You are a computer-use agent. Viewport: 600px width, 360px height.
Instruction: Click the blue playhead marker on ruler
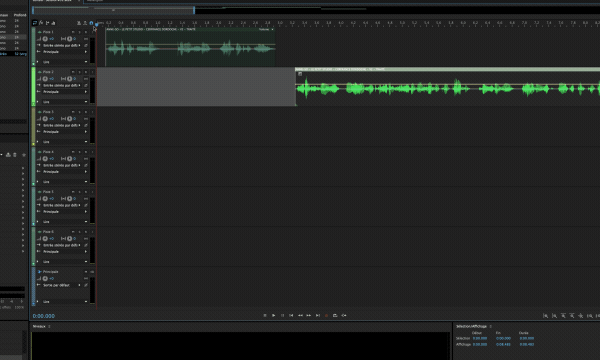pos(97,24)
